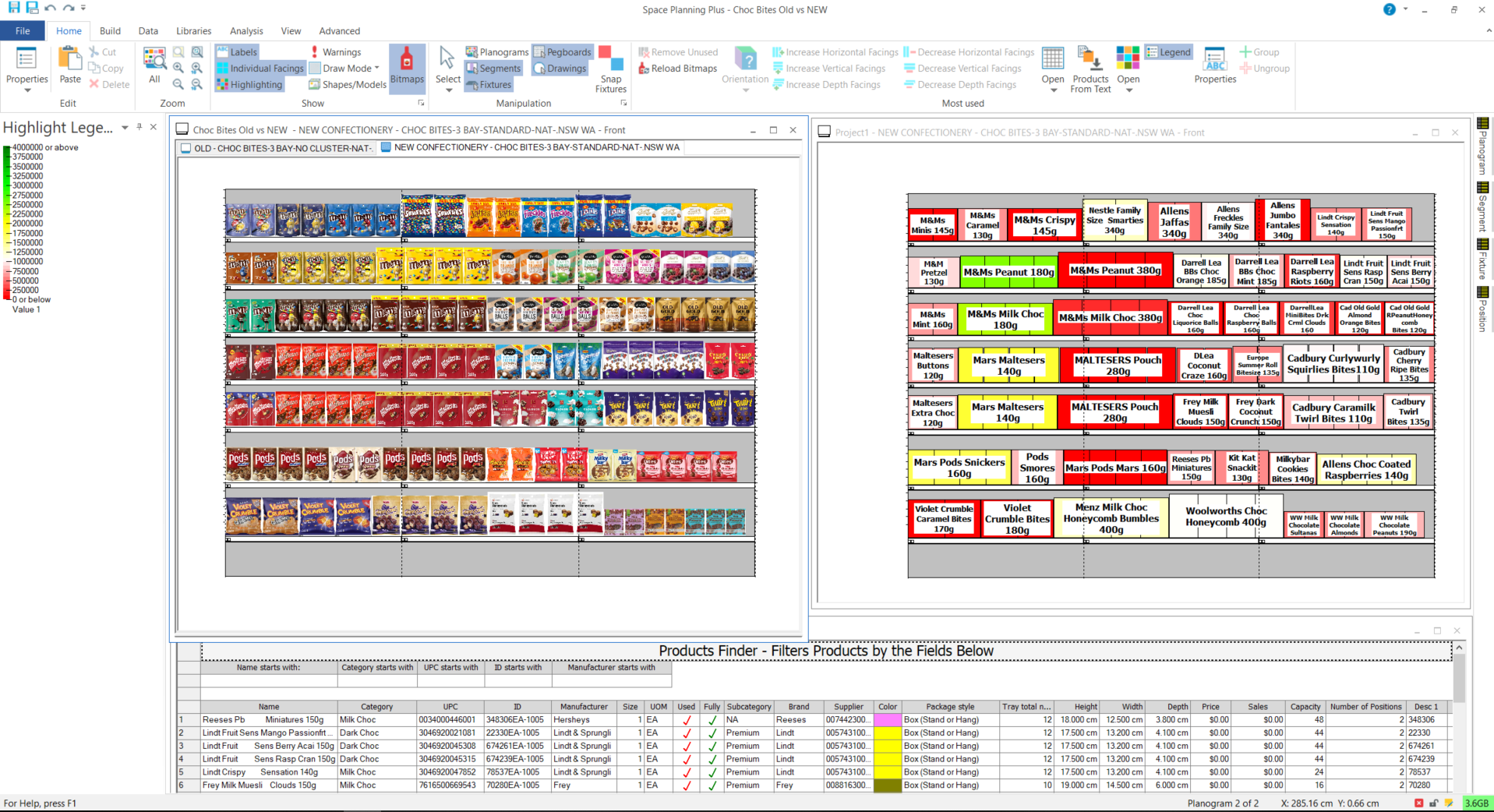The image size is (1494, 812).
Task: Switch to the Data ribbon tab
Action: [x=148, y=31]
